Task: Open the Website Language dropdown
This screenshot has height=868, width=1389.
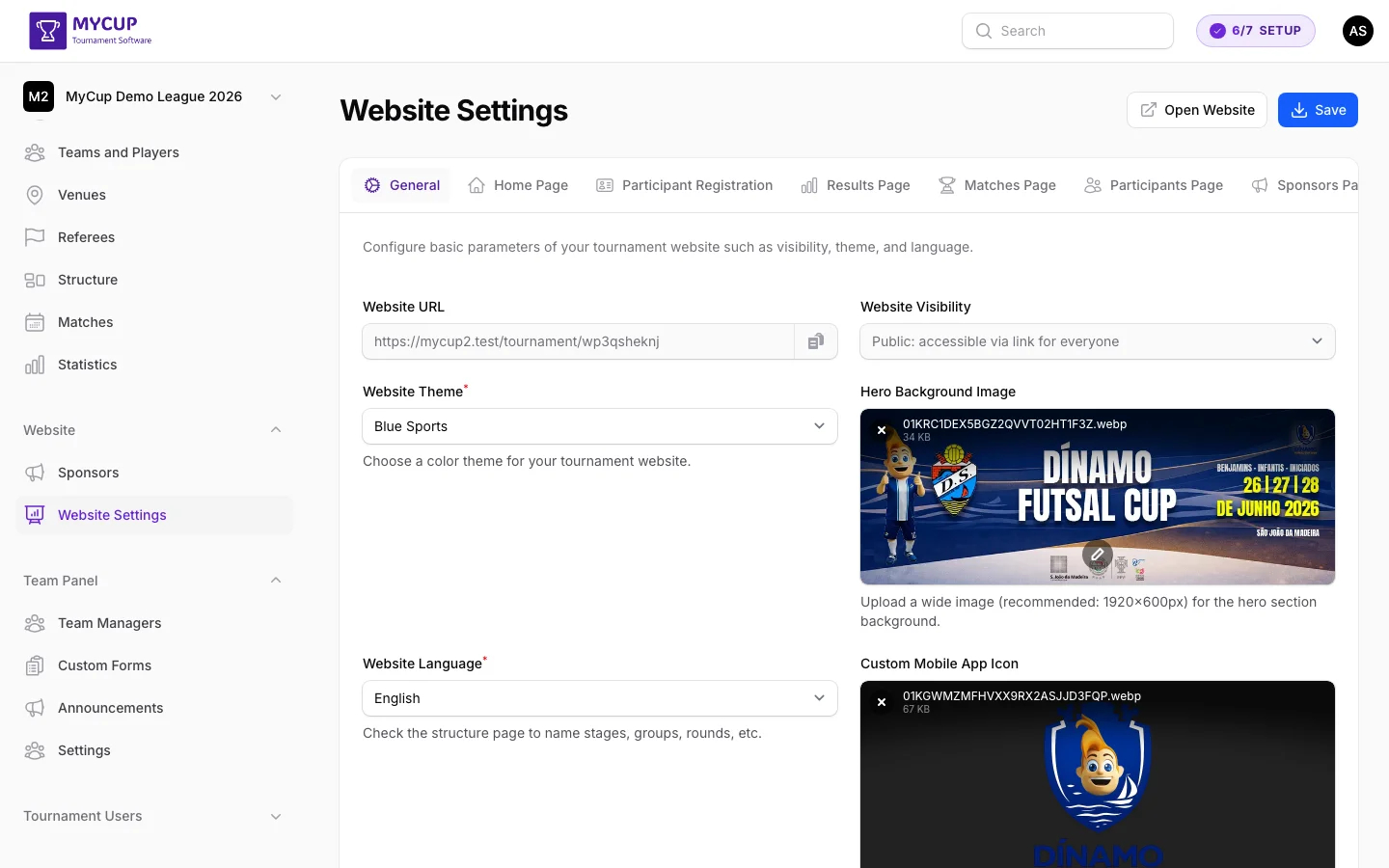Action: point(600,698)
